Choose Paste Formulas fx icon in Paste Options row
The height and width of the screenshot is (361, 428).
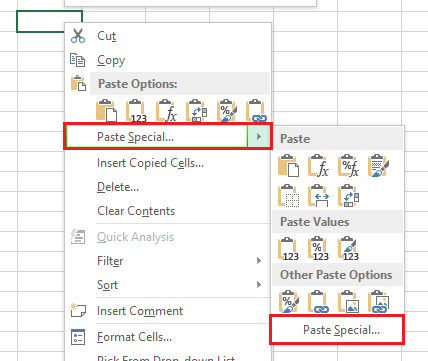point(166,111)
